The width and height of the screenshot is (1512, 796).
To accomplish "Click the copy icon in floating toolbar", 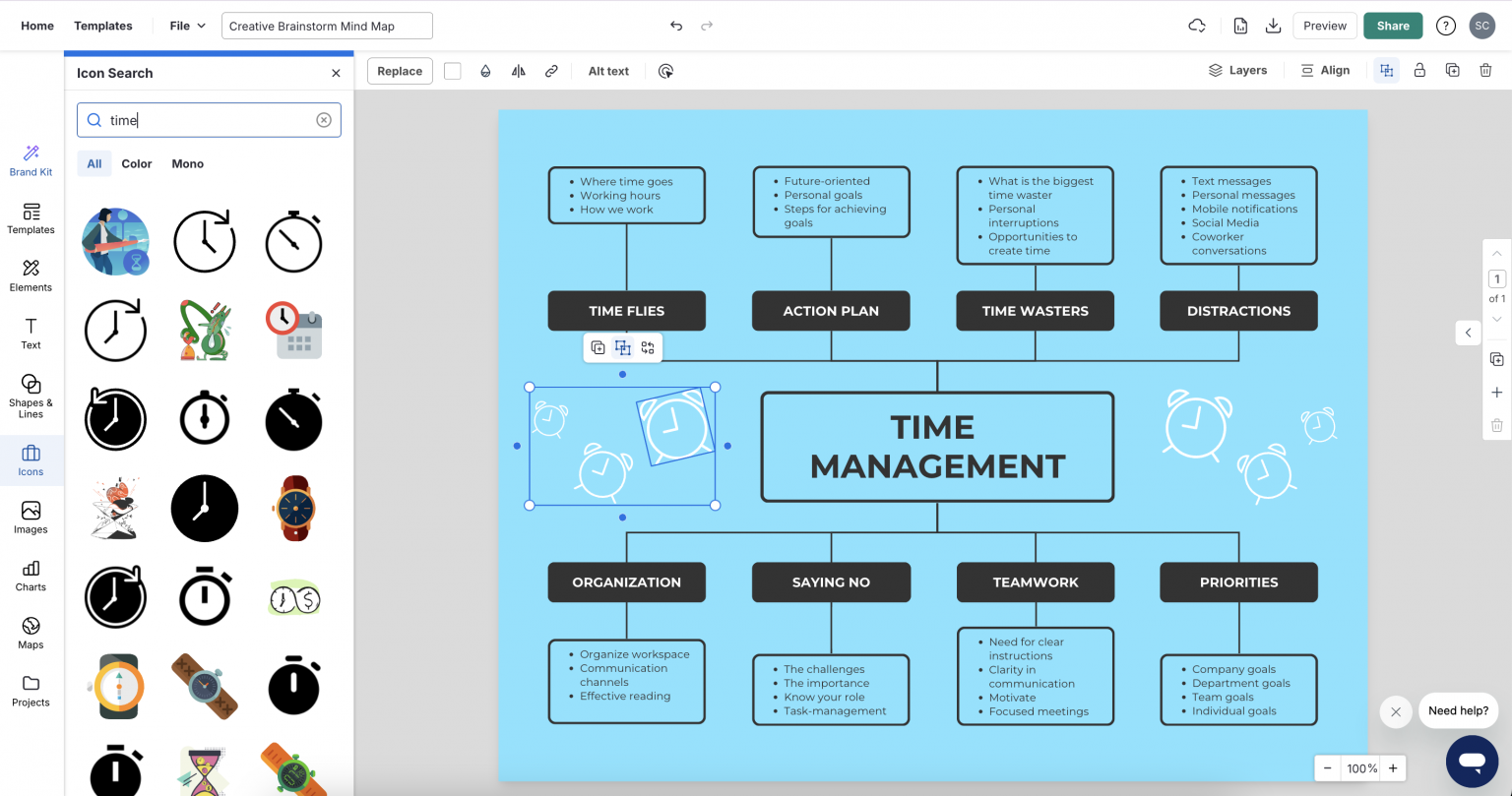I will [598, 347].
